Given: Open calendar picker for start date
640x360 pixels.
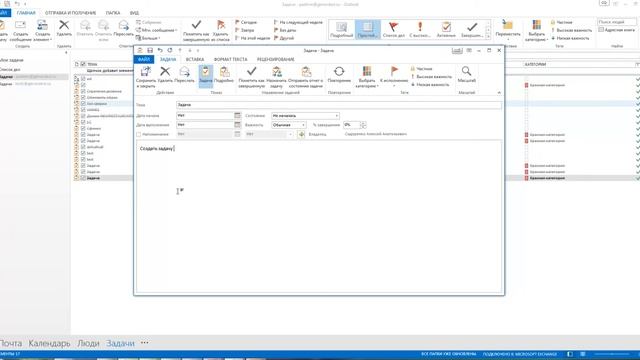Looking at the screenshot, I should (x=238, y=116).
